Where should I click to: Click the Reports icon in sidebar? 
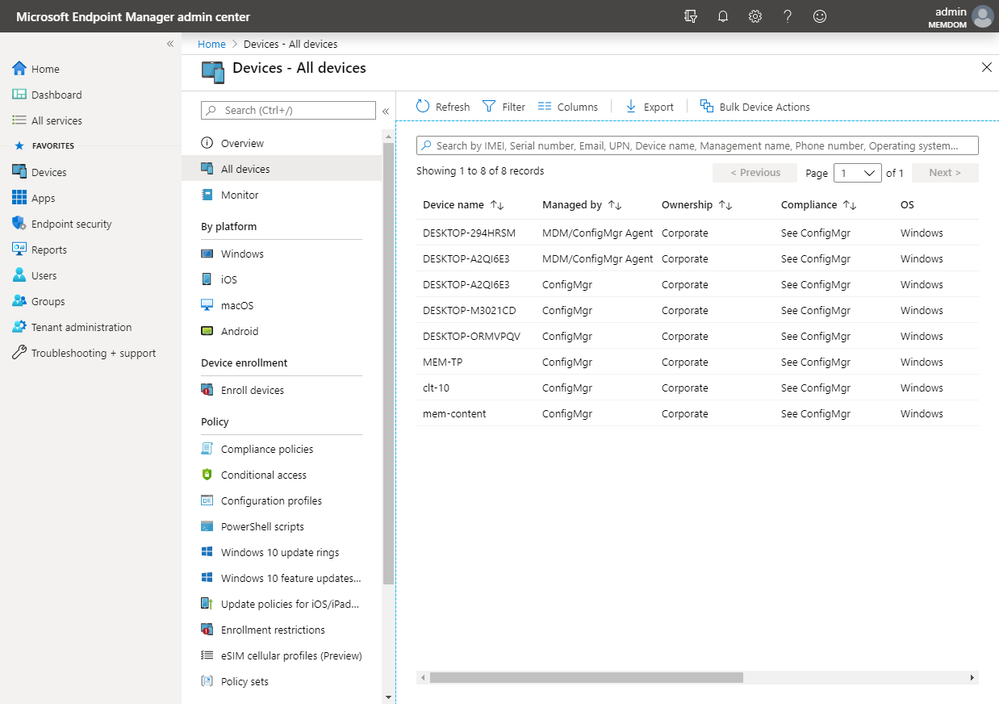coord(20,249)
